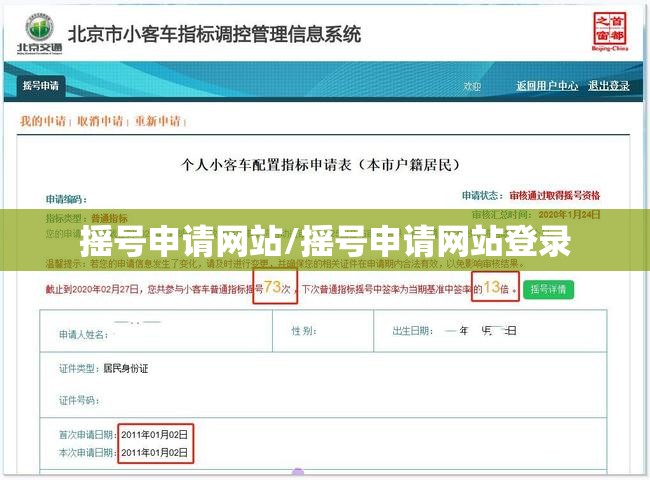The image size is (650, 480).
Task: Click the 欢迎 greeting text
Action: 472,86
